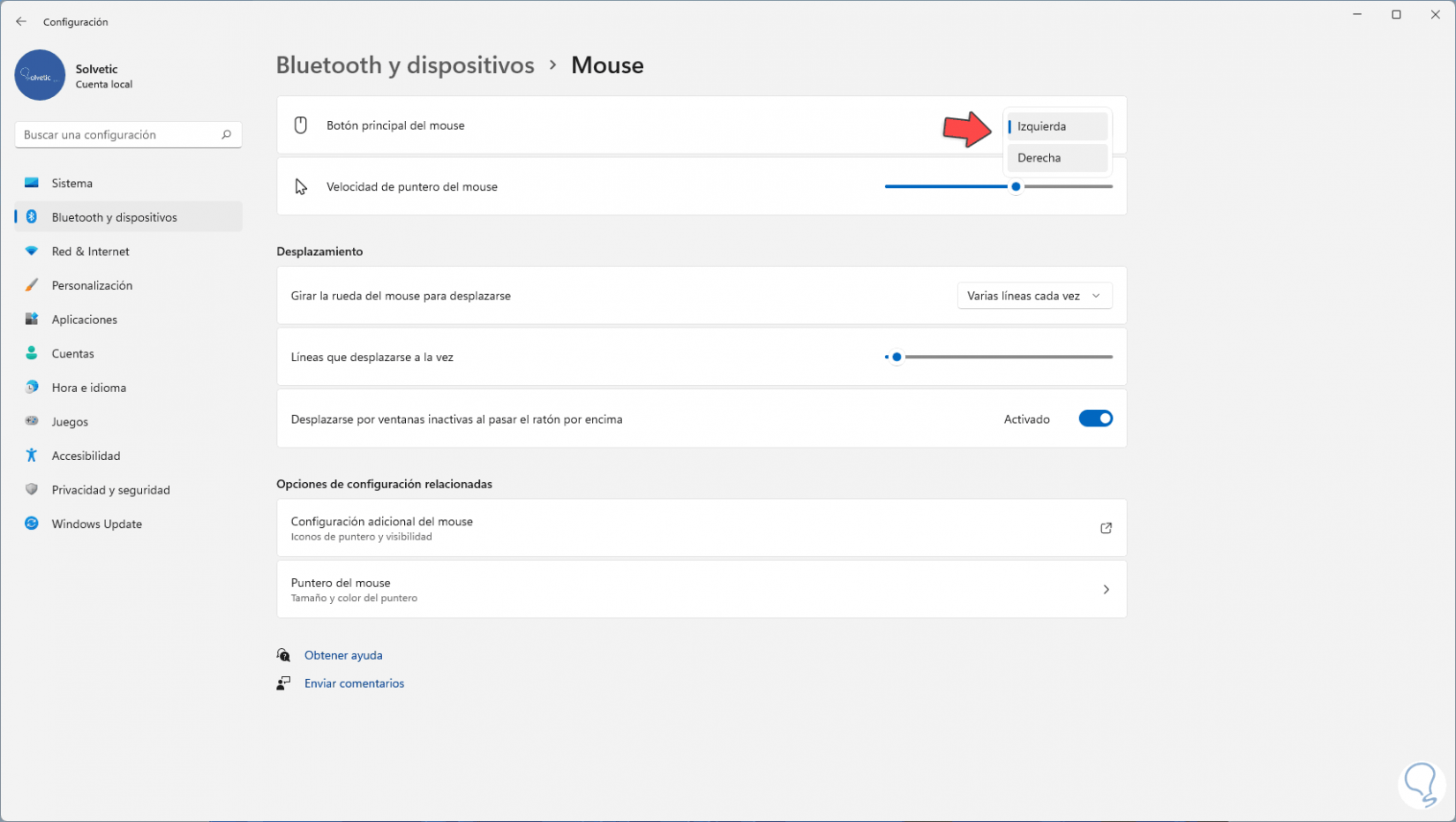
Task: Click the Obtener ayuda link
Action: pyautogui.click(x=343, y=655)
